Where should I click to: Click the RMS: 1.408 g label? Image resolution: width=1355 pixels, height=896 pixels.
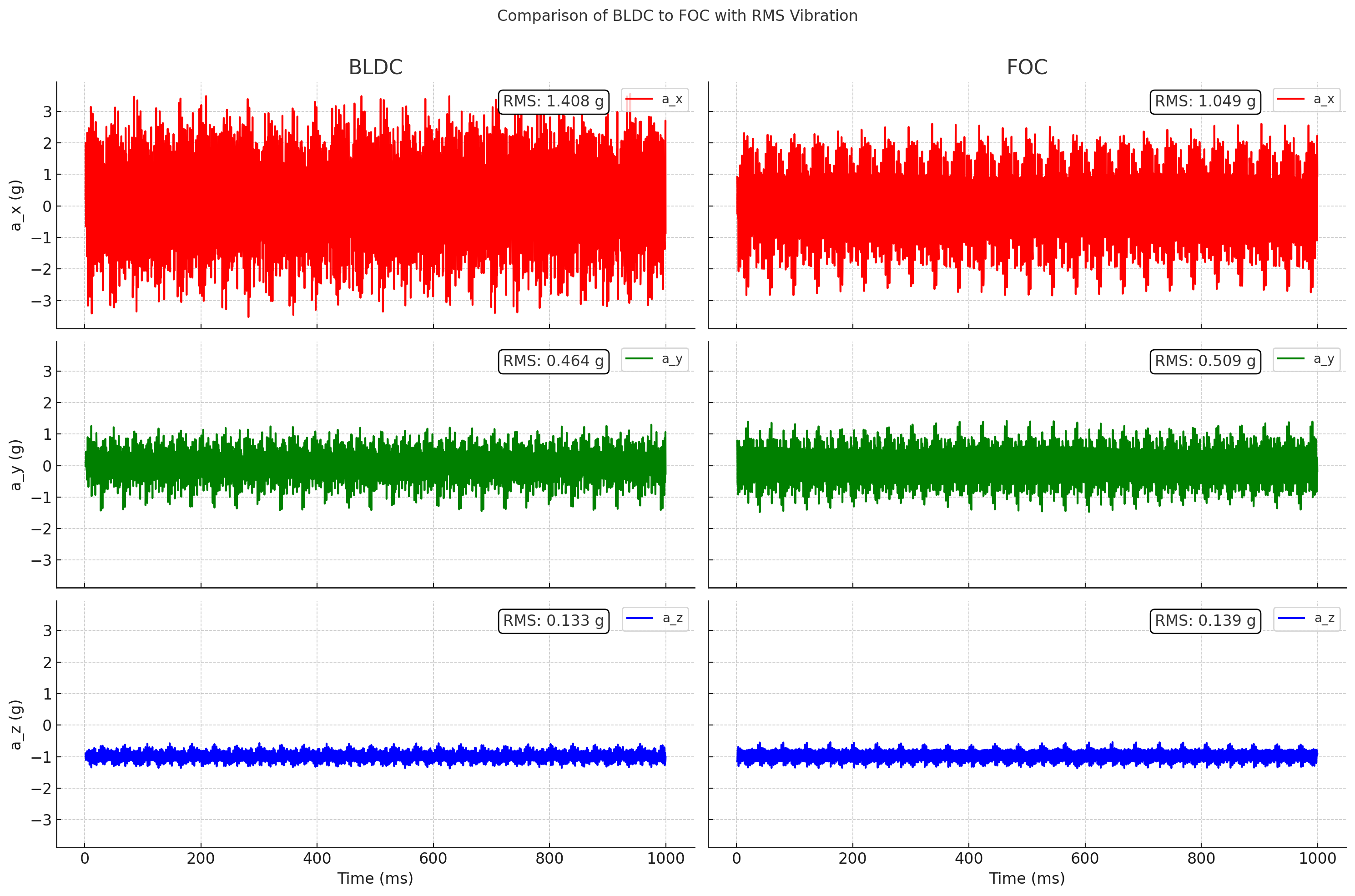tap(553, 102)
